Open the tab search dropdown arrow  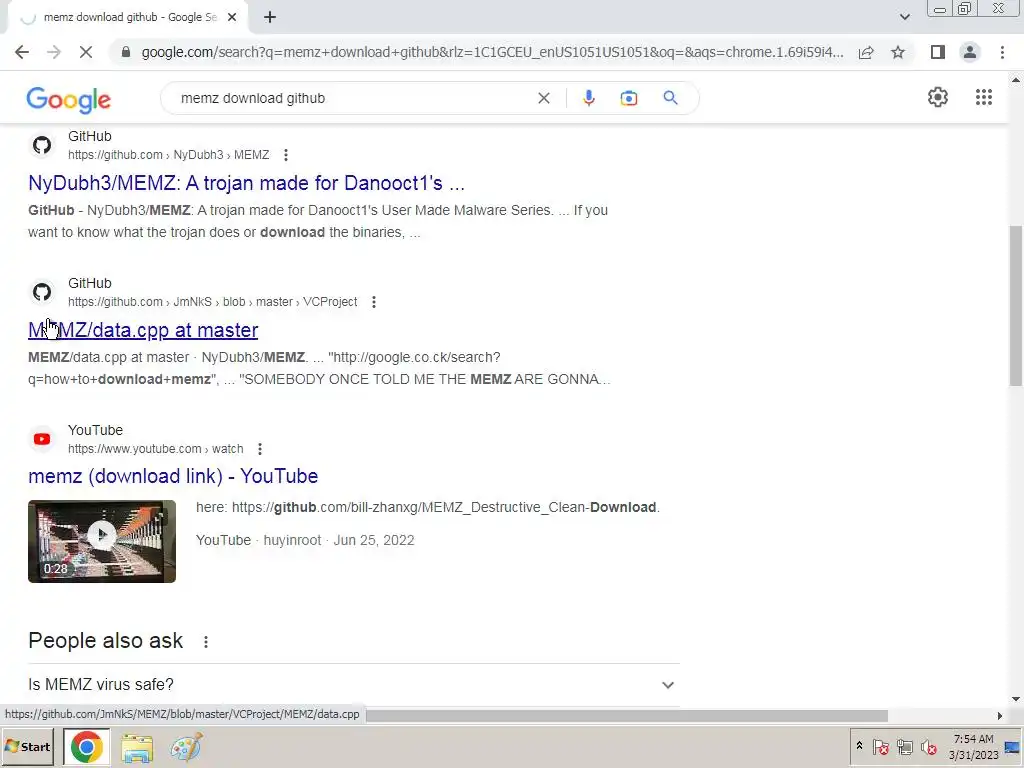[x=904, y=17]
